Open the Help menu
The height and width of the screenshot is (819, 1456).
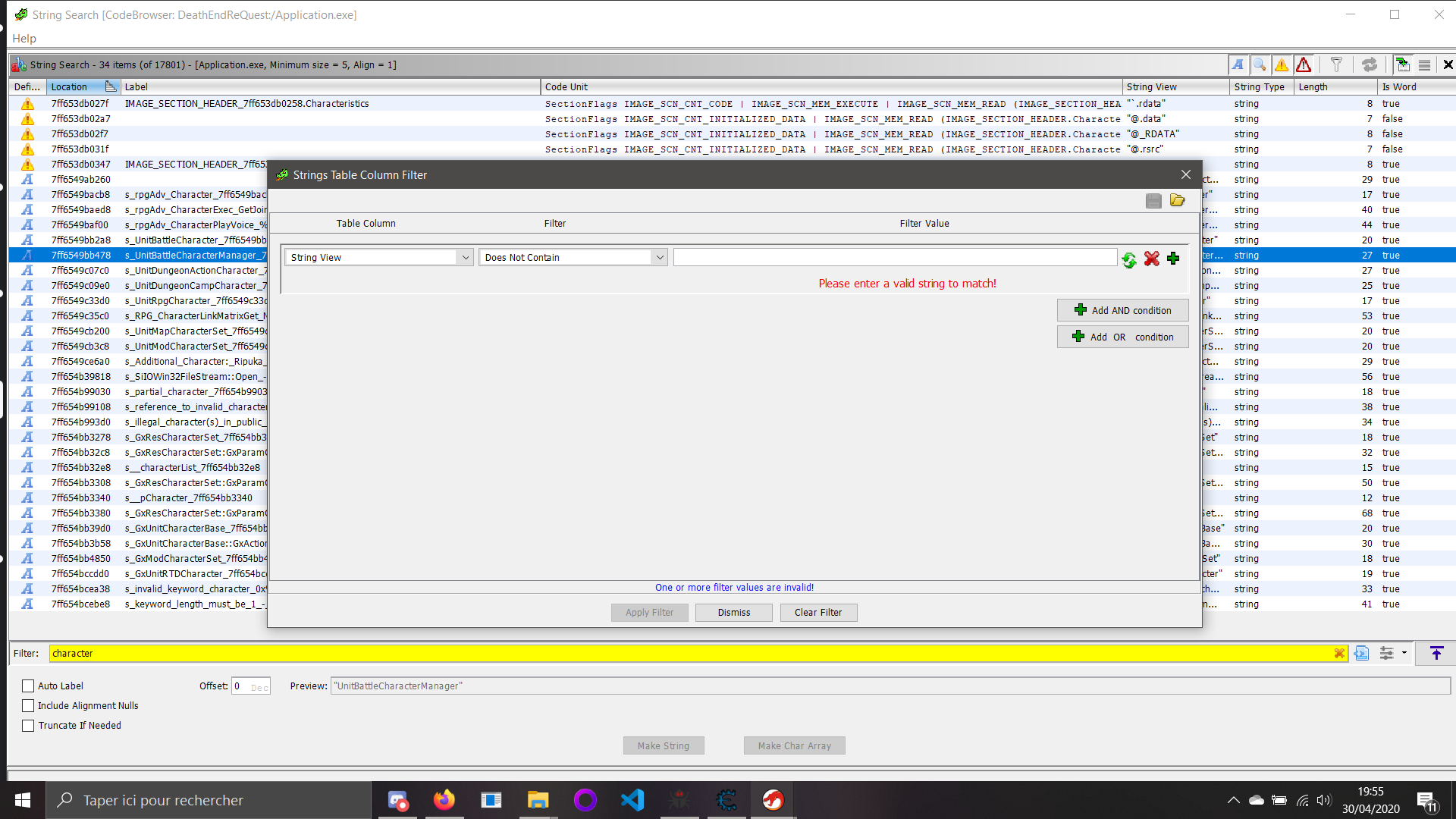point(24,38)
